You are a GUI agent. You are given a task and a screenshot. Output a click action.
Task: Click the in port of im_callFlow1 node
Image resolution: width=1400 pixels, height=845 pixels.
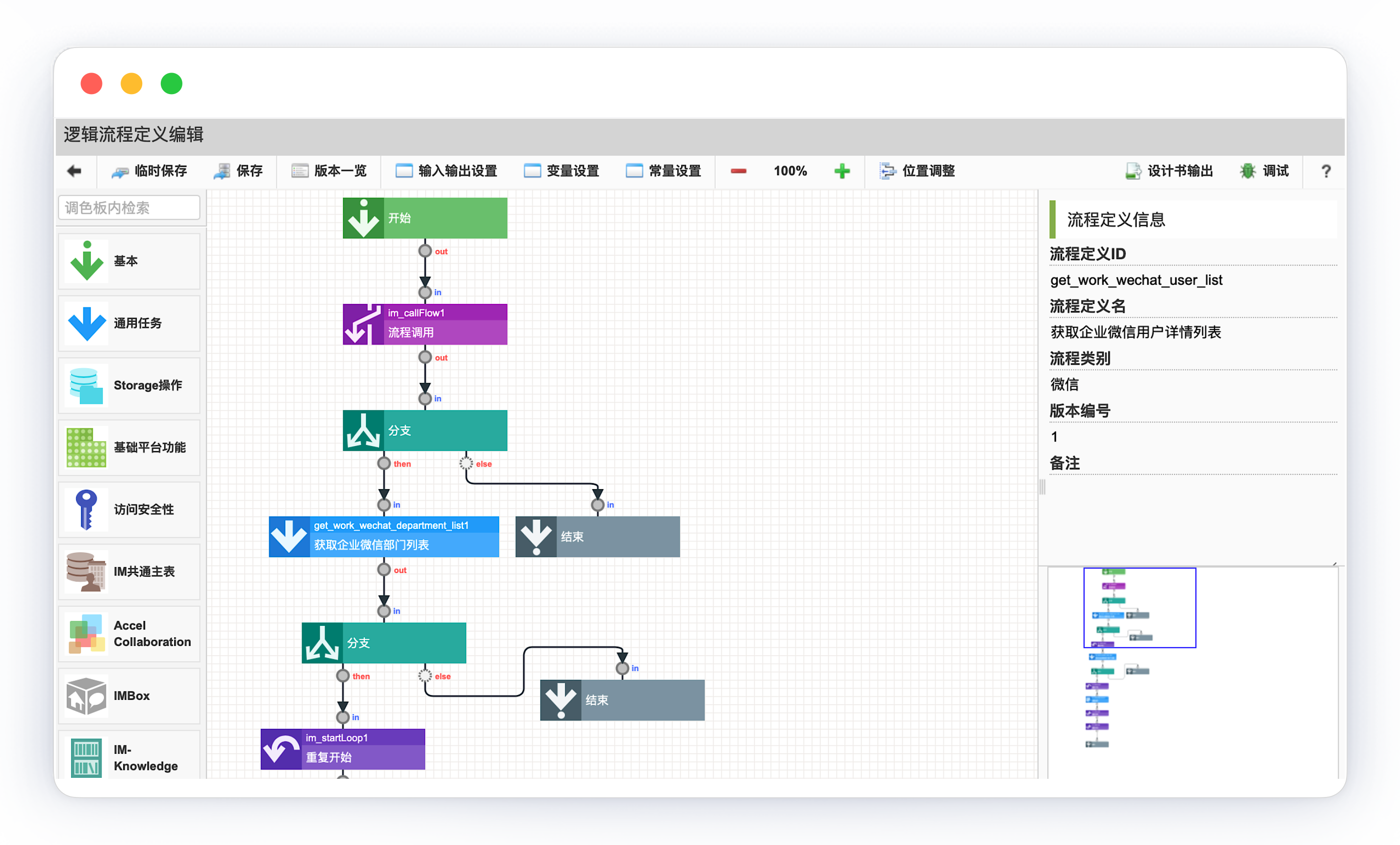click(x=425, y=293)
